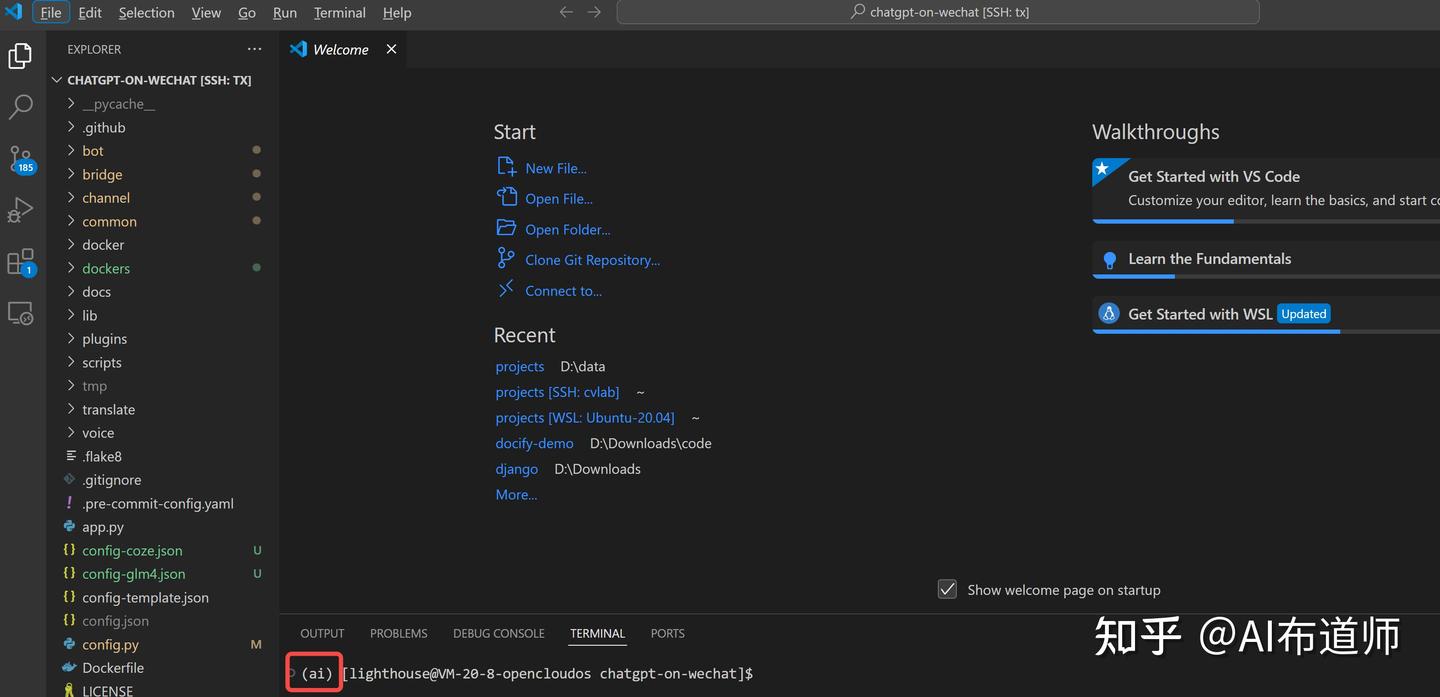Switch to the OUTPUT panel tab
The image size is (1440, 697).
(322, 633)
